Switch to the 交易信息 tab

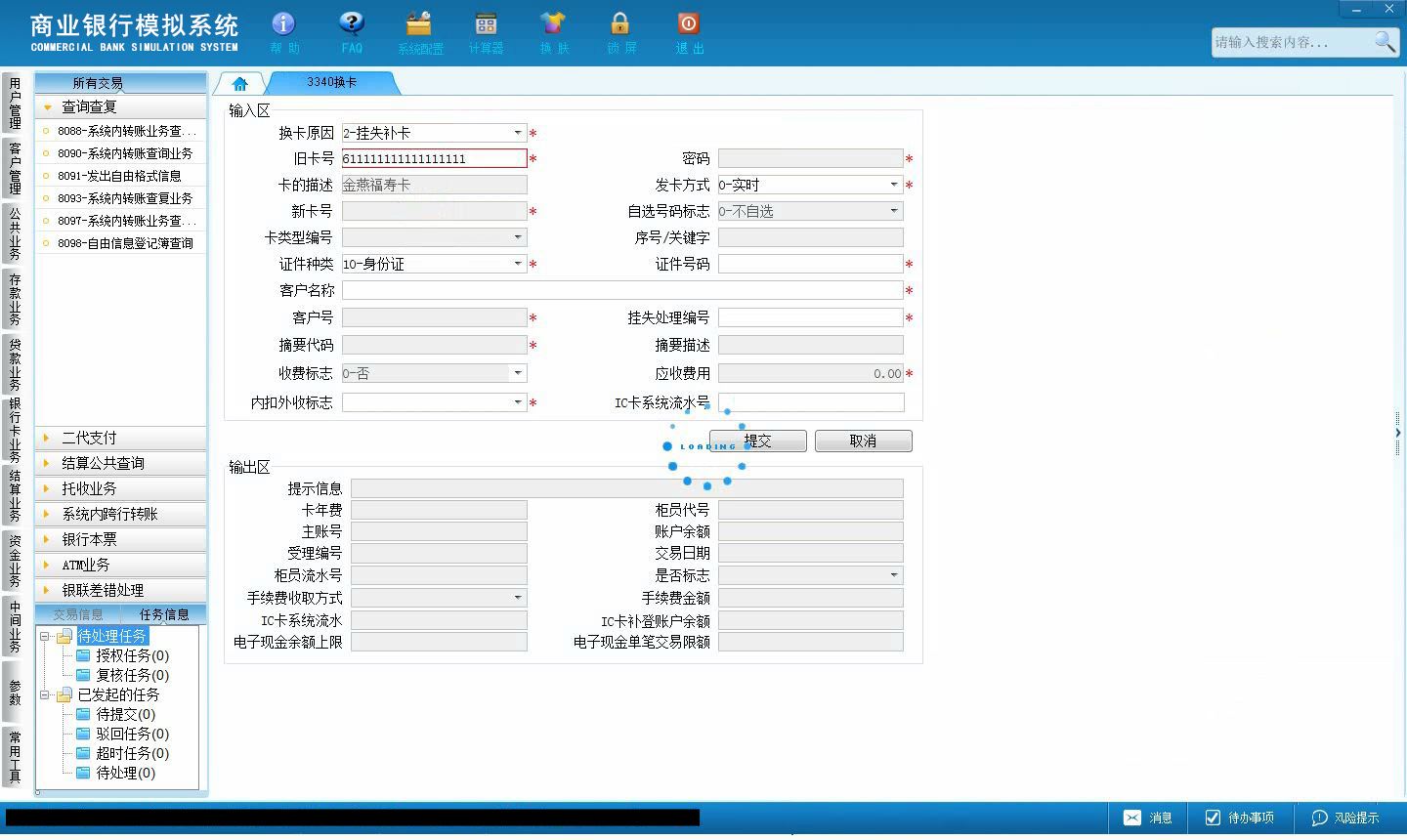click(78, 614)
